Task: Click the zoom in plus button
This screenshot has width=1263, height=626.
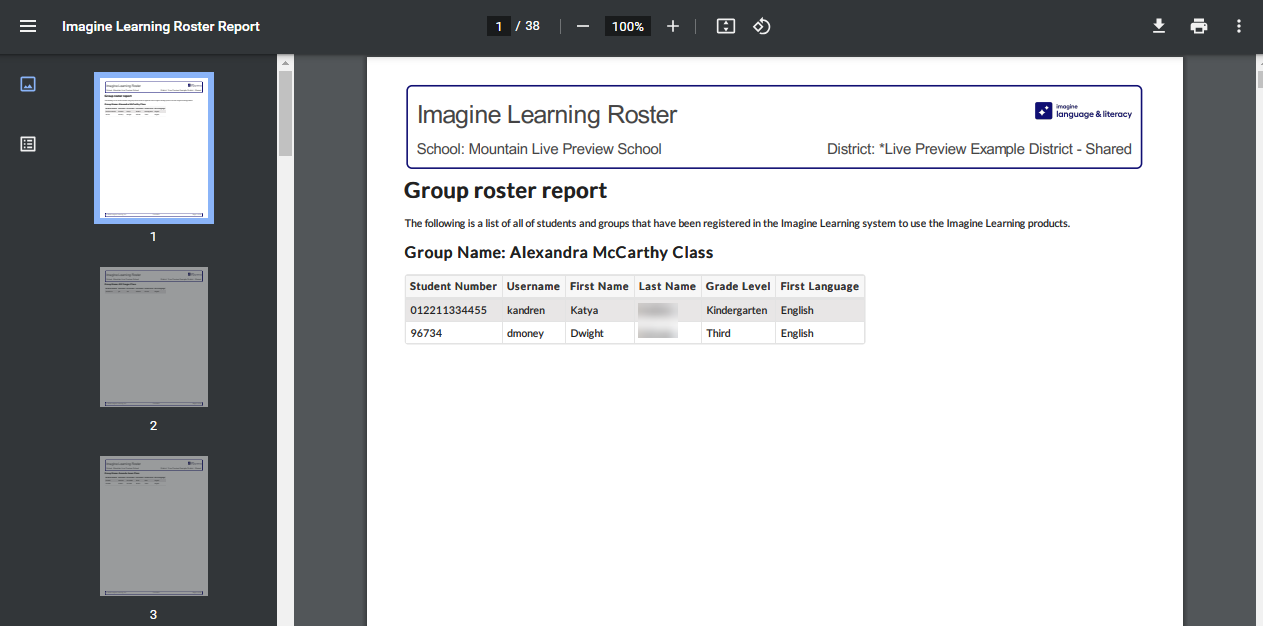Action: point(673,26)
